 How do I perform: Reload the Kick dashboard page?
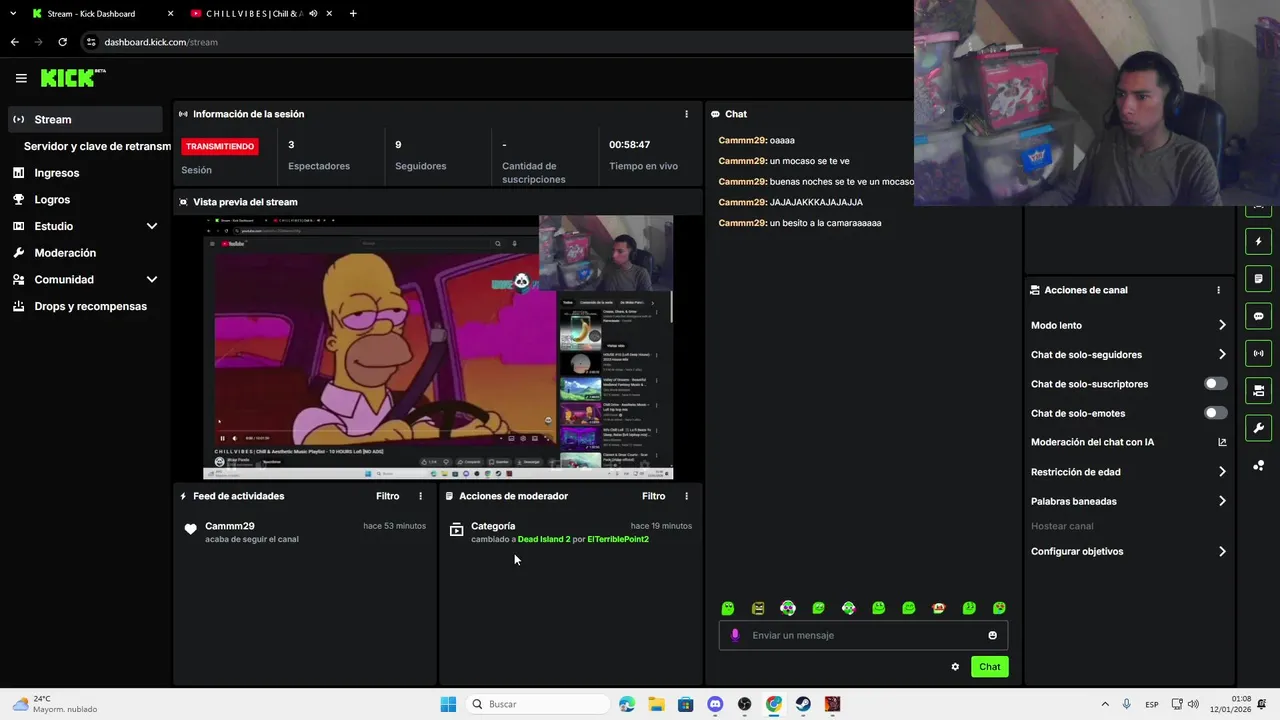[62, 42]
